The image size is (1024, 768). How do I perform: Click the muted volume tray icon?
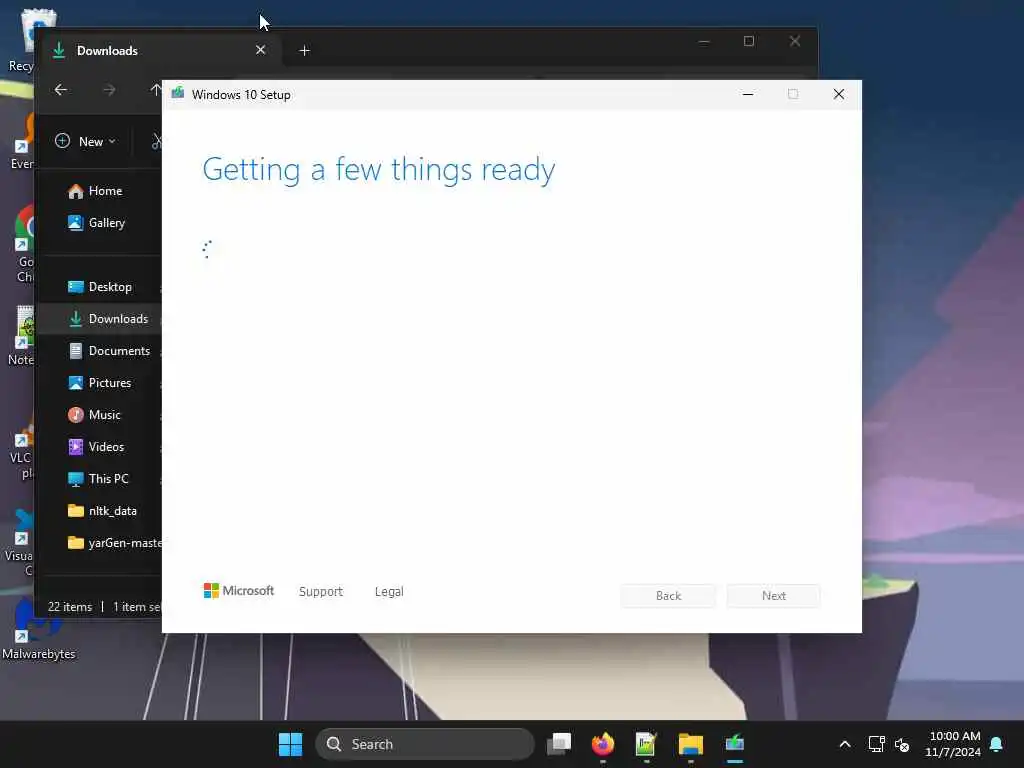tap(902, 744)
